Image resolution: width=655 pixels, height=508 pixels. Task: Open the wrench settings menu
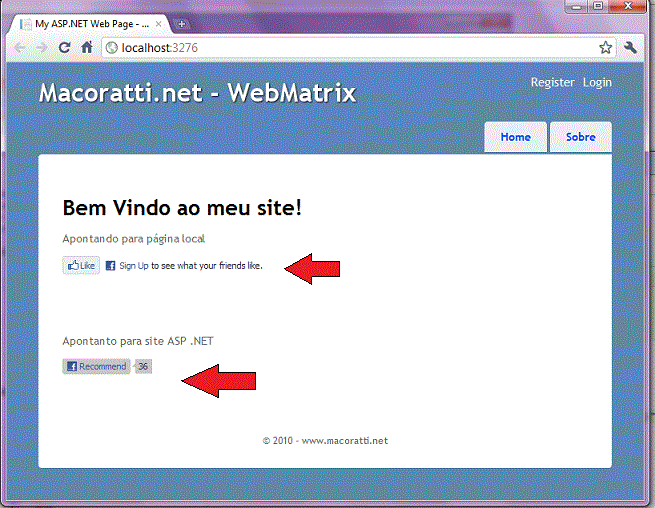click(x=630, y=48)
